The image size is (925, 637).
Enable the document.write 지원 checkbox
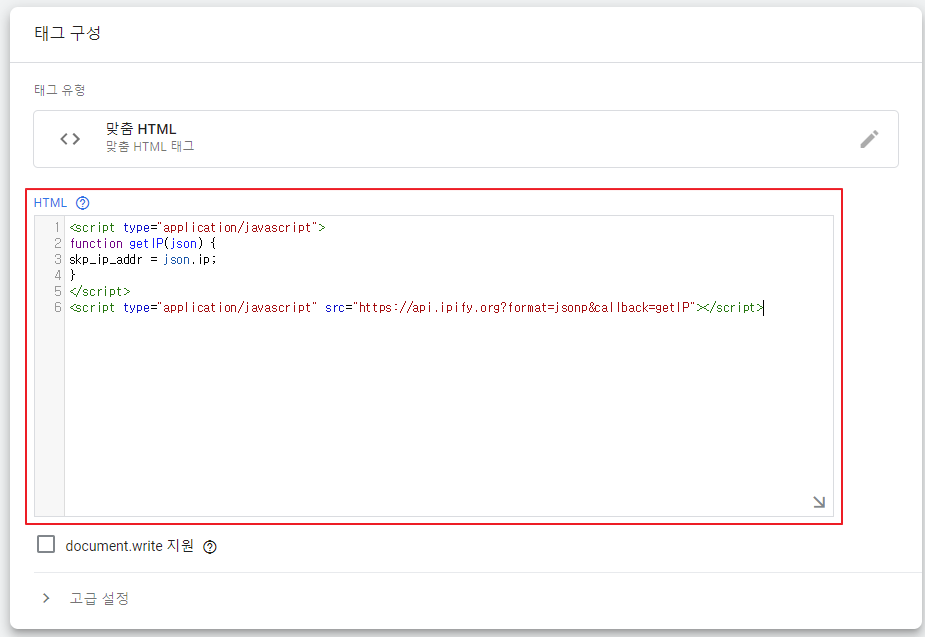click(x=46, y=544)
